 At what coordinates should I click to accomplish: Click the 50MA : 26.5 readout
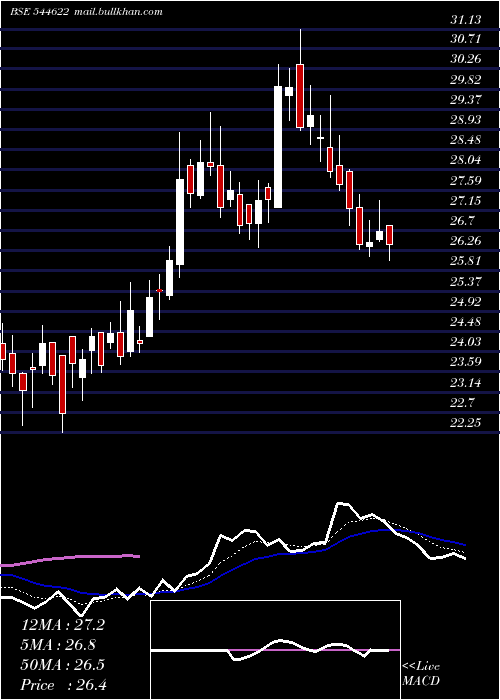click(x=63, y=664)
